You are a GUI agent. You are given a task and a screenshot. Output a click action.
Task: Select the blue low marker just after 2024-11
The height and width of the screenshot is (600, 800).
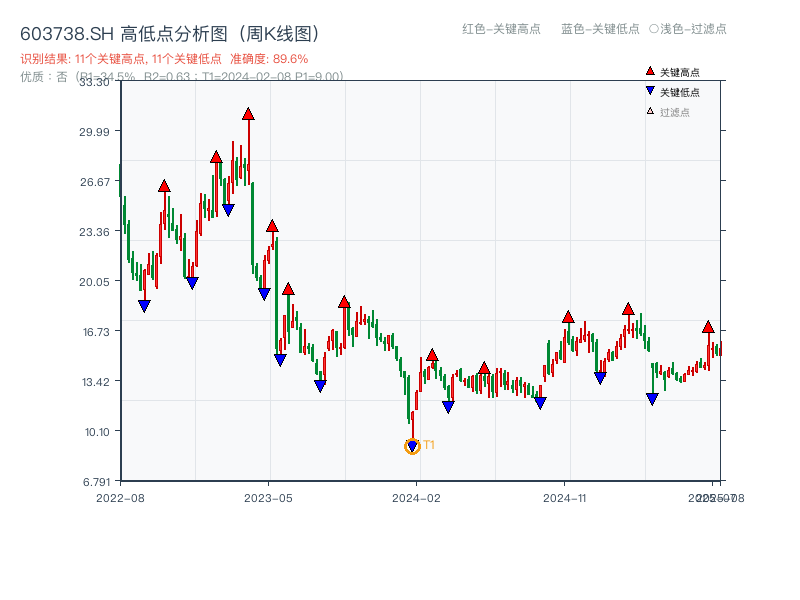pyautogui.click(x=601, y=378)
